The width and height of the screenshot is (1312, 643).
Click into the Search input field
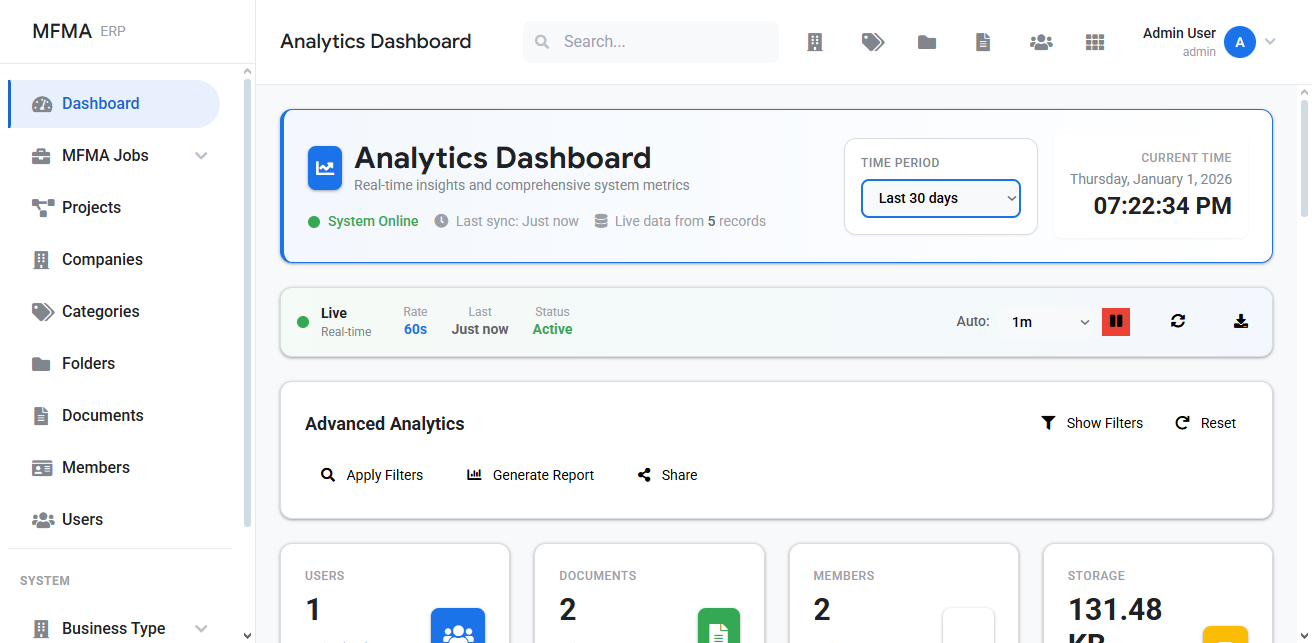click(660, 42)
